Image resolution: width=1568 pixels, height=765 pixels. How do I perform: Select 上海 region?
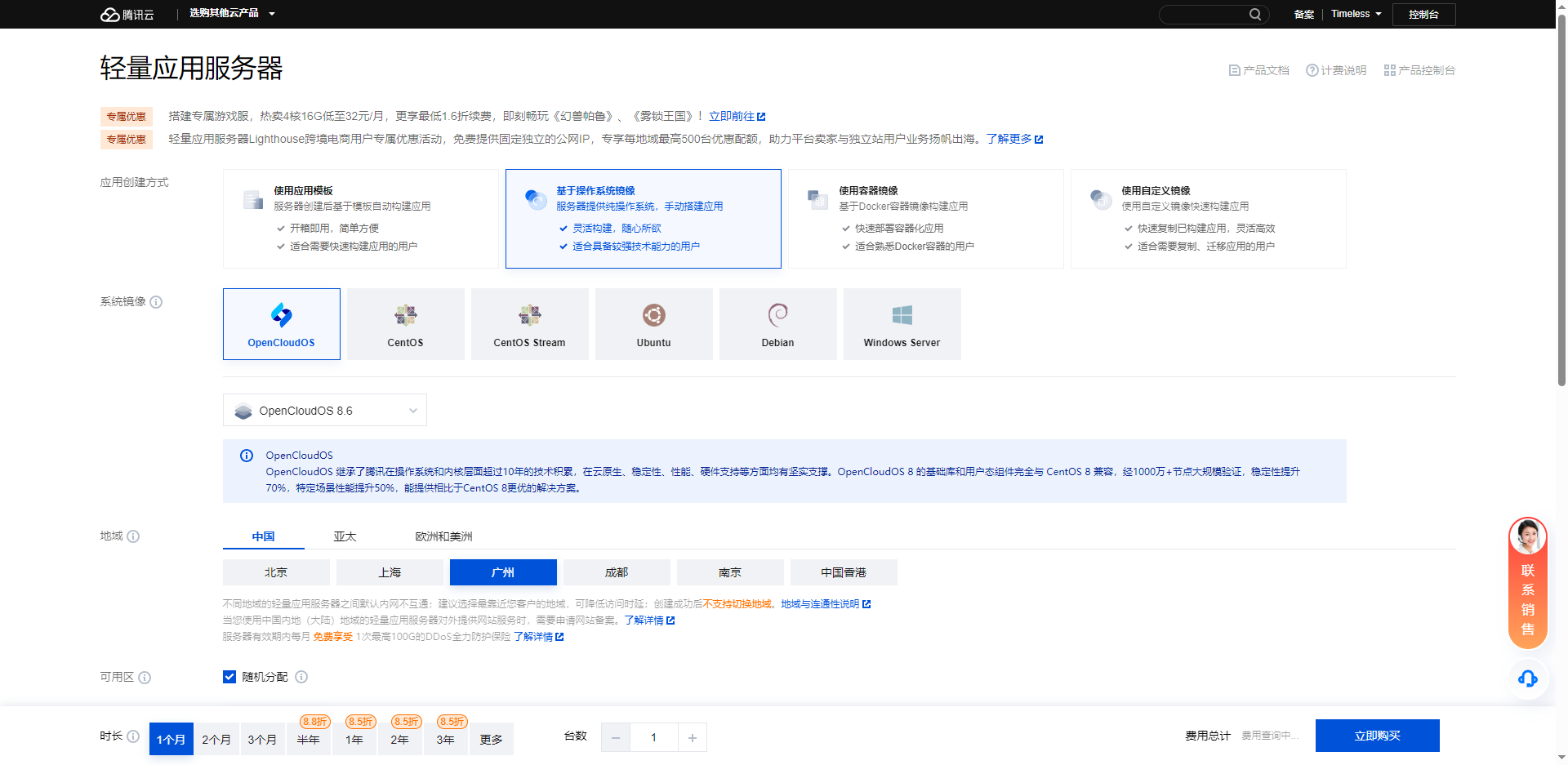[390, 572]
